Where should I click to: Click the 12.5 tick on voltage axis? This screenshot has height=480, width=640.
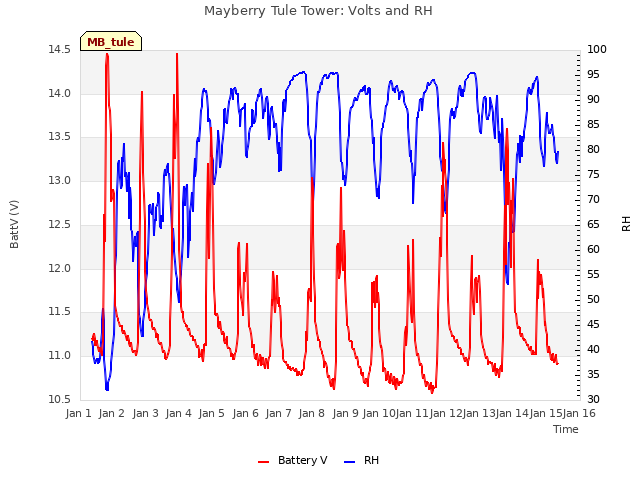59,224
